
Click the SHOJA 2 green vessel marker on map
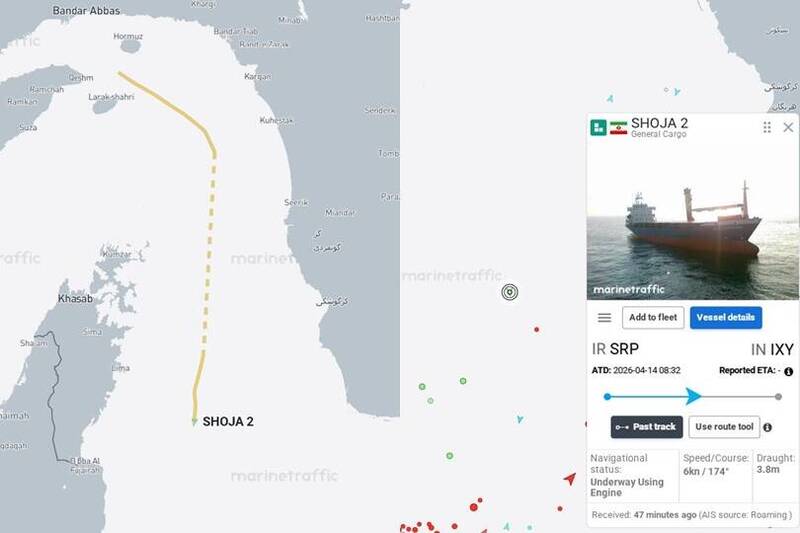point(194,422)
